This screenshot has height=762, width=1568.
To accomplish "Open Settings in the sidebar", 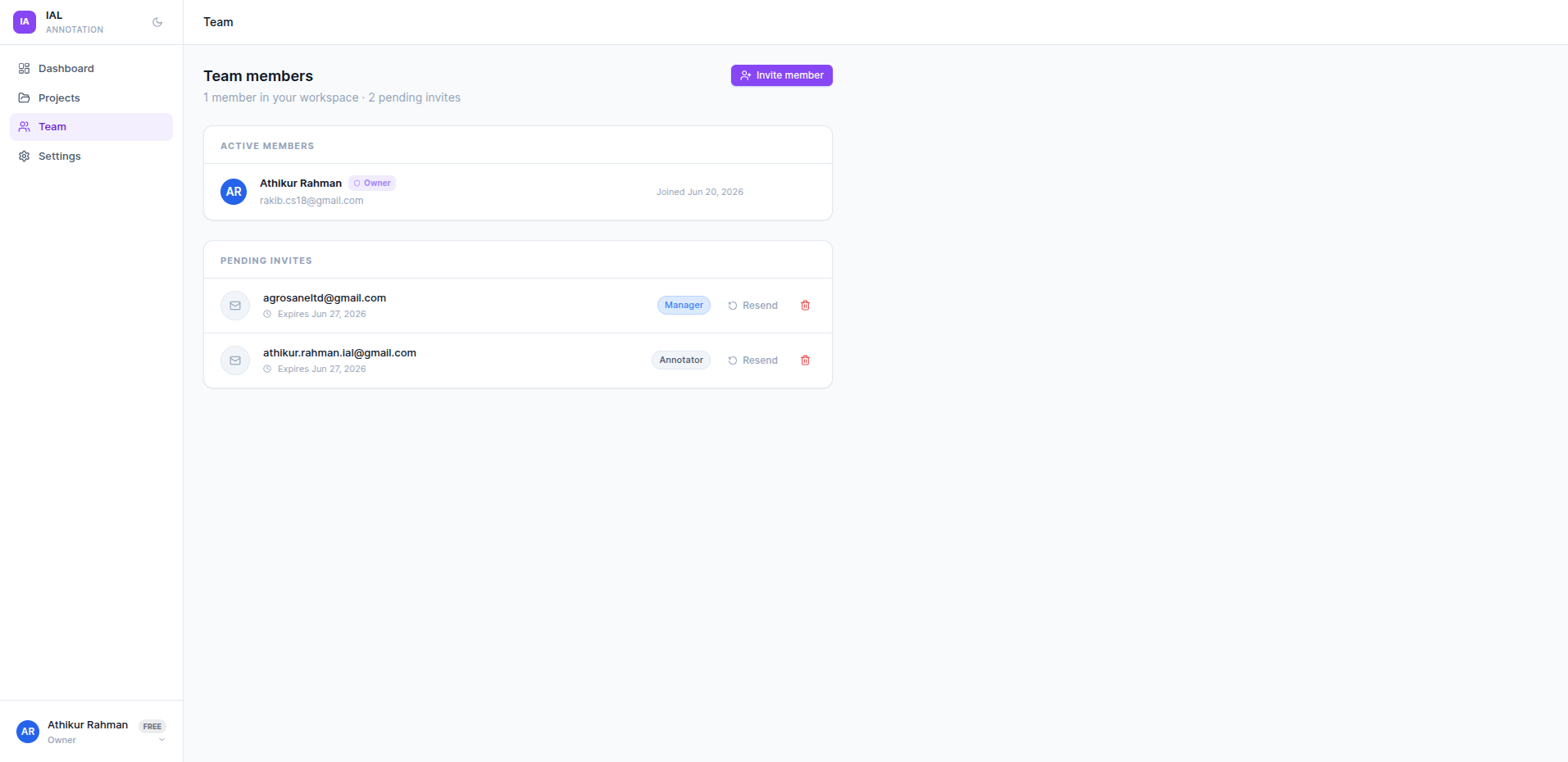I will coord(91,156).
